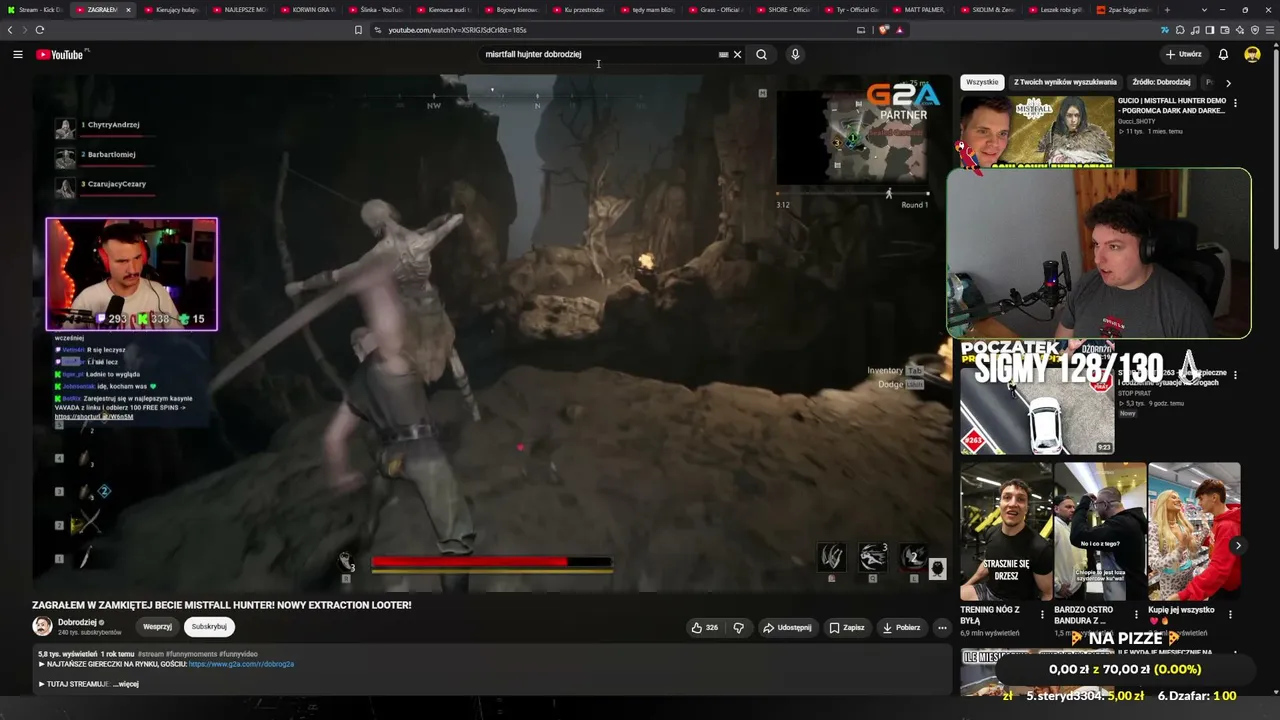Open YouTube notifications bell
This screenshot has height=720, width=1280.
click(1223, 55)
